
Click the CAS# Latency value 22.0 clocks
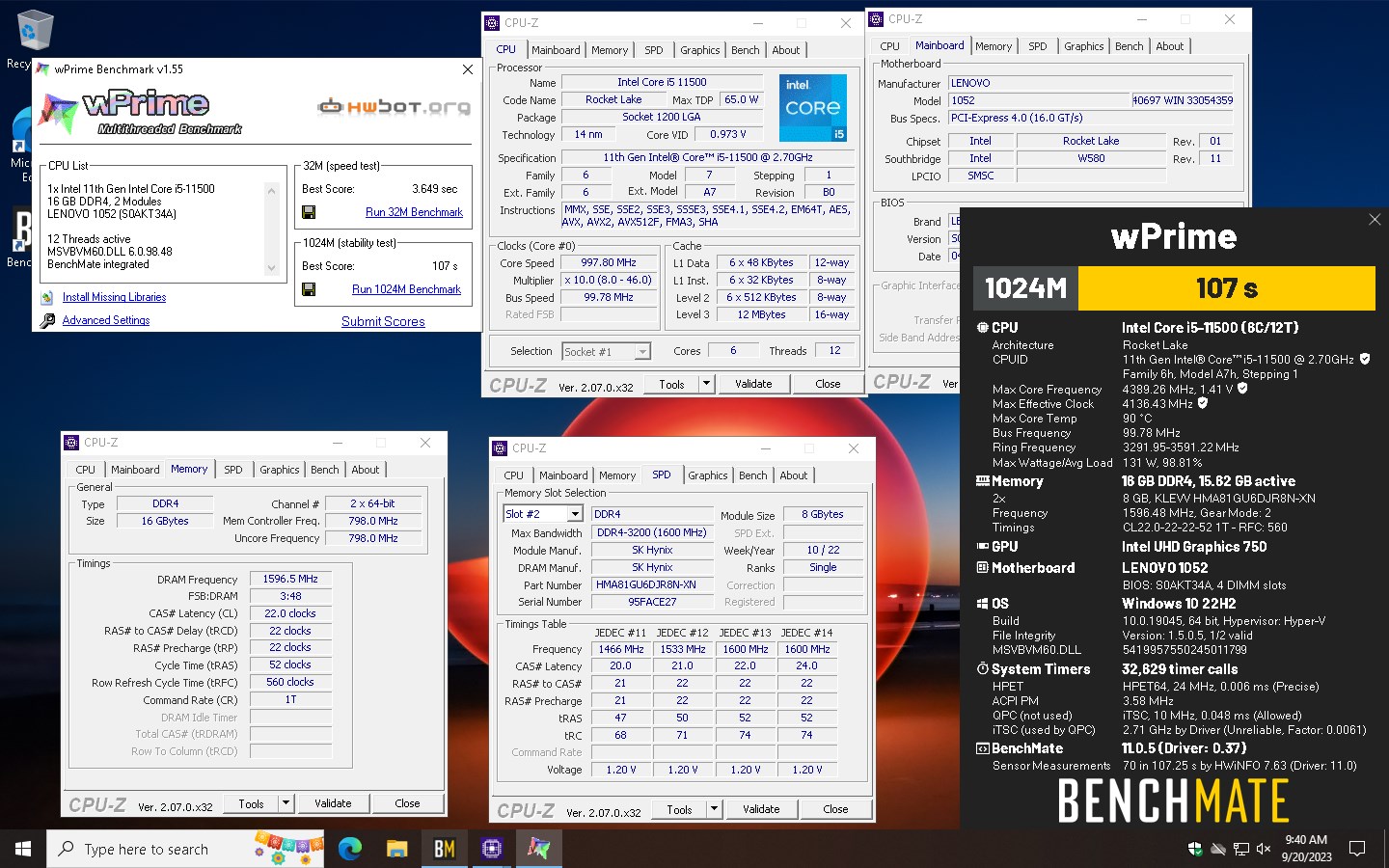tap(290, 613)
